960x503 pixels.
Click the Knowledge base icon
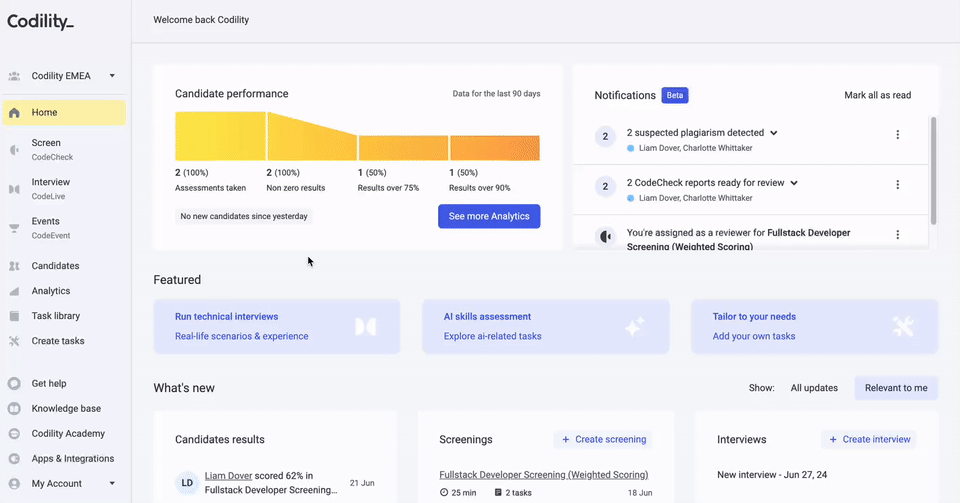coord(14,409)
